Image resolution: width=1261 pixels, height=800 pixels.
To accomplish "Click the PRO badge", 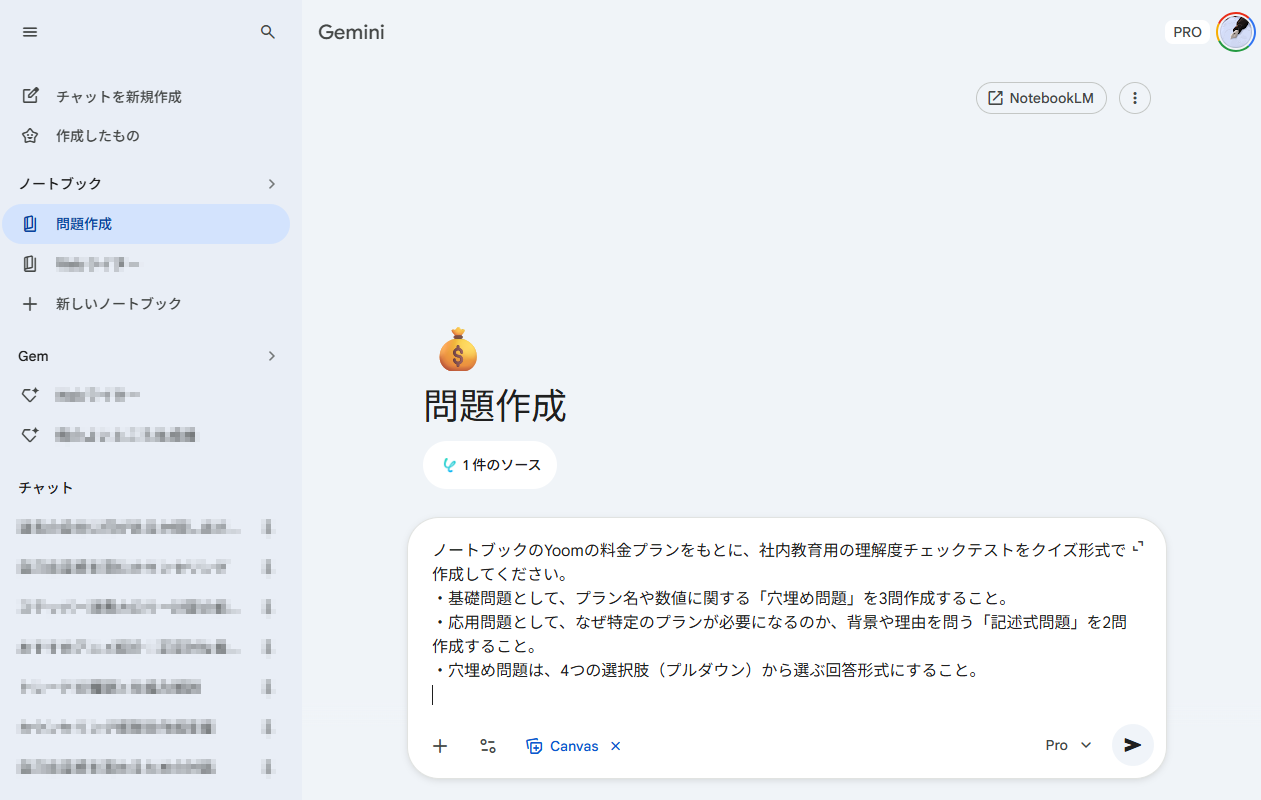I will point(1187,32).
